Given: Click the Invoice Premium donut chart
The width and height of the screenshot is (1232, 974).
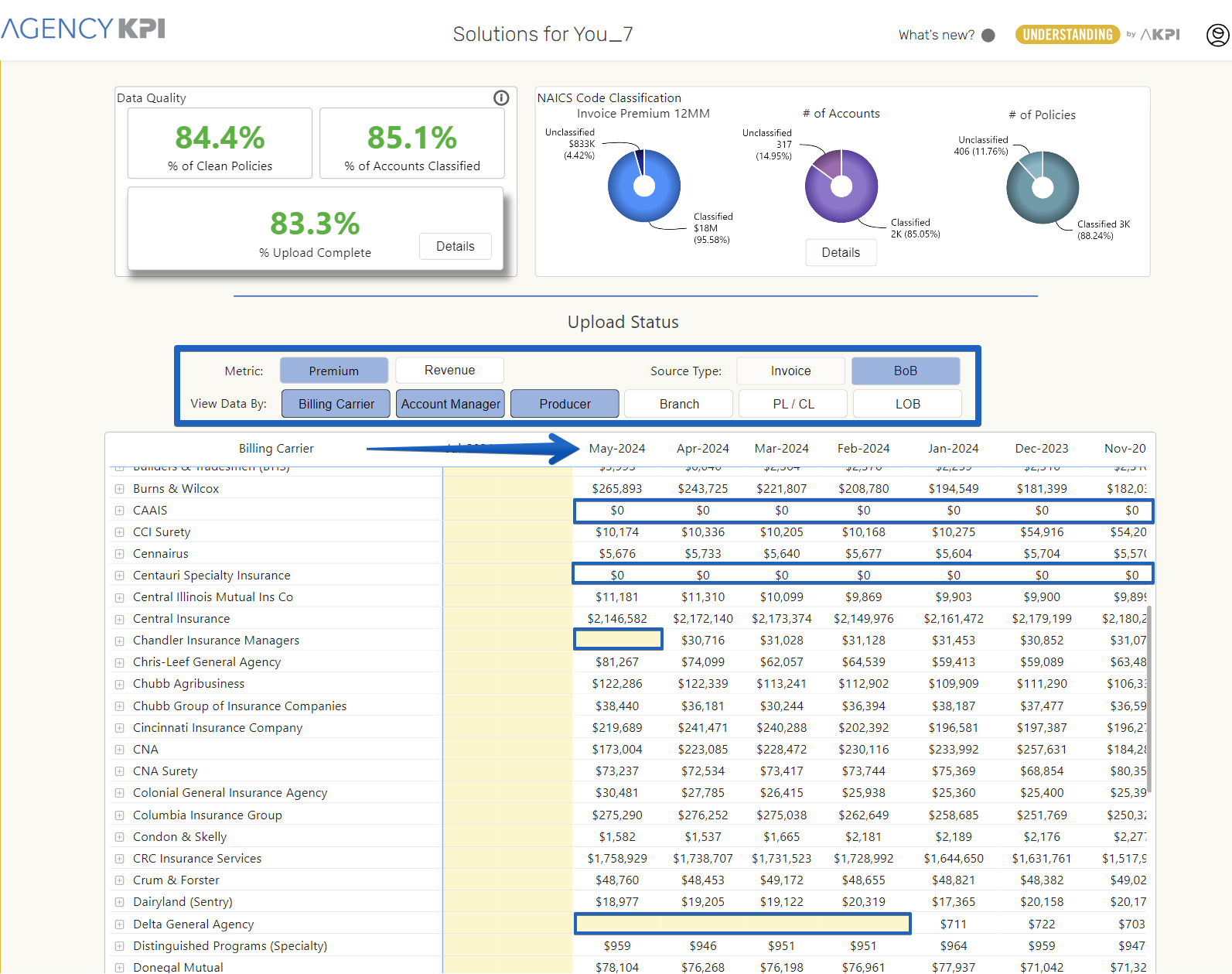Looking at the screenshot, I should pyautogui.click(x=644, y=186).
